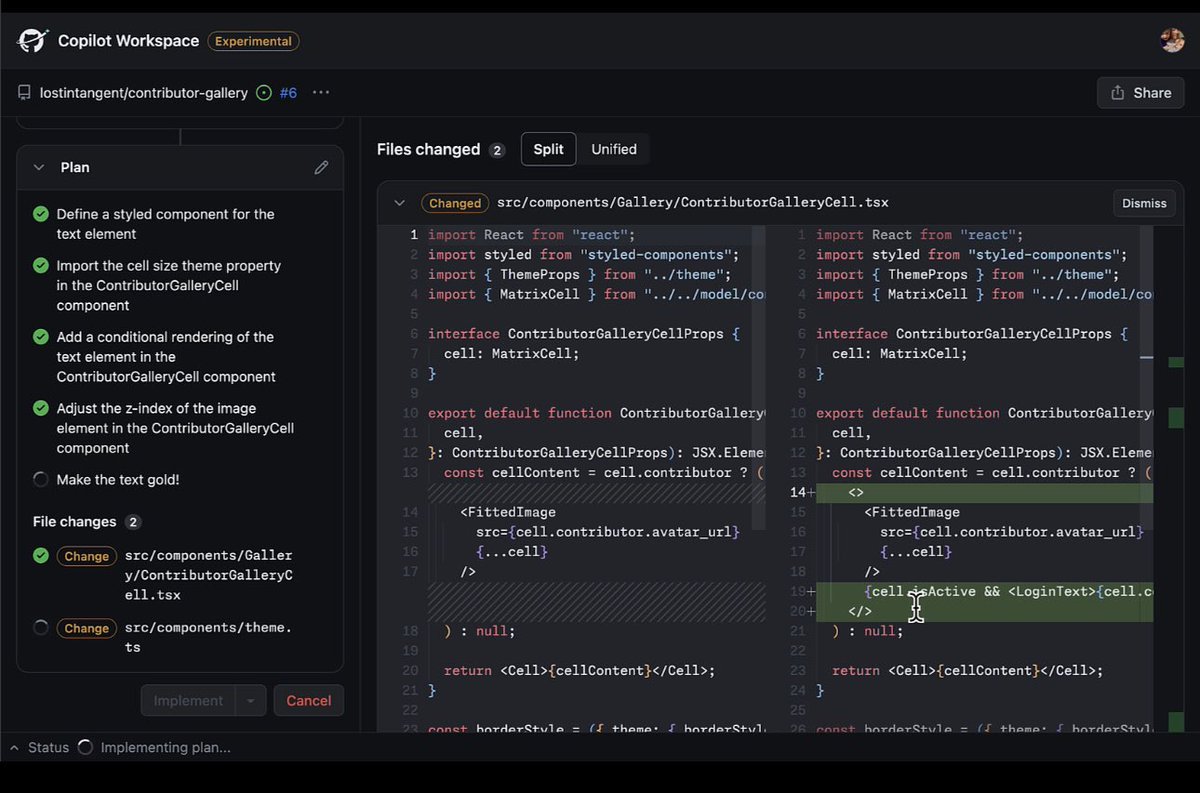Click the Share button
This screenshot has height=793, width=1200.
coord(1140,93)
